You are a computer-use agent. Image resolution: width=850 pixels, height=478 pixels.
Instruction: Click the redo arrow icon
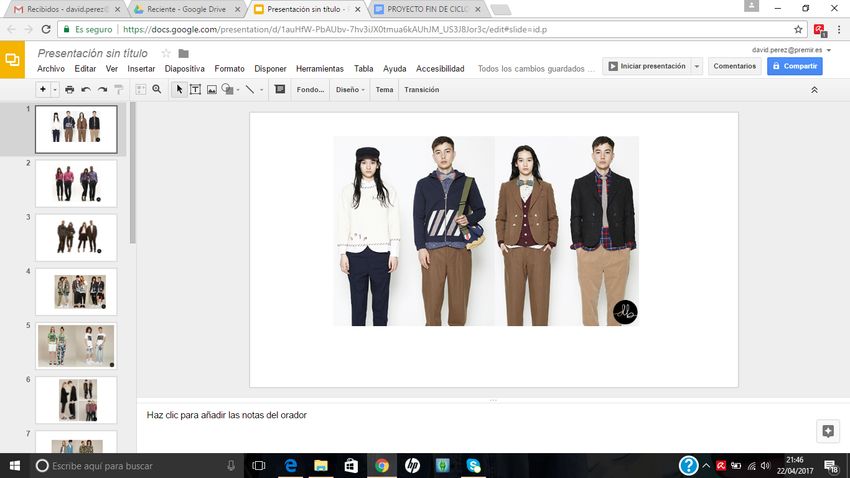click(x=102, y=89)
